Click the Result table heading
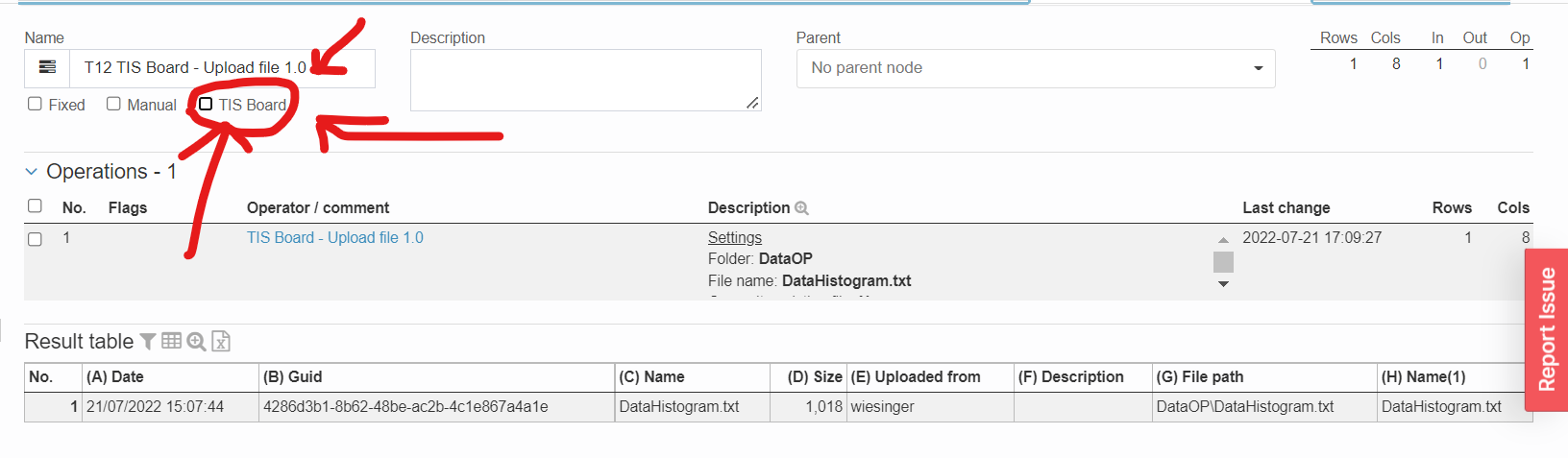 [79, 341]
